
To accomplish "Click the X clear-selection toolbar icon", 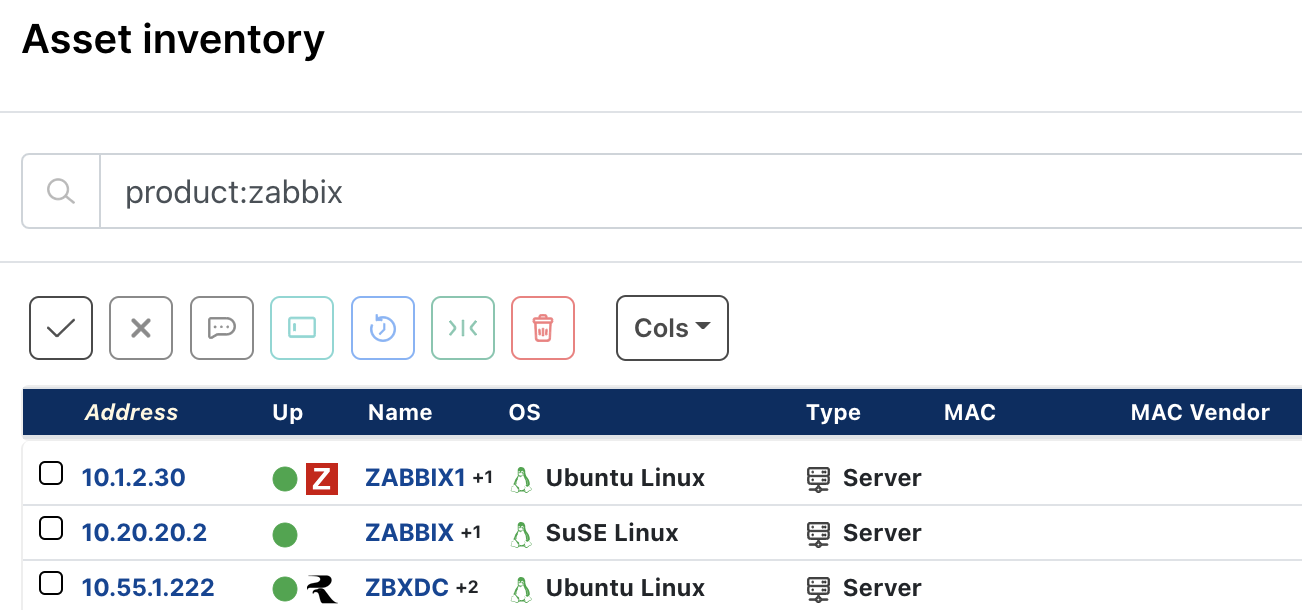I will 140,328.
